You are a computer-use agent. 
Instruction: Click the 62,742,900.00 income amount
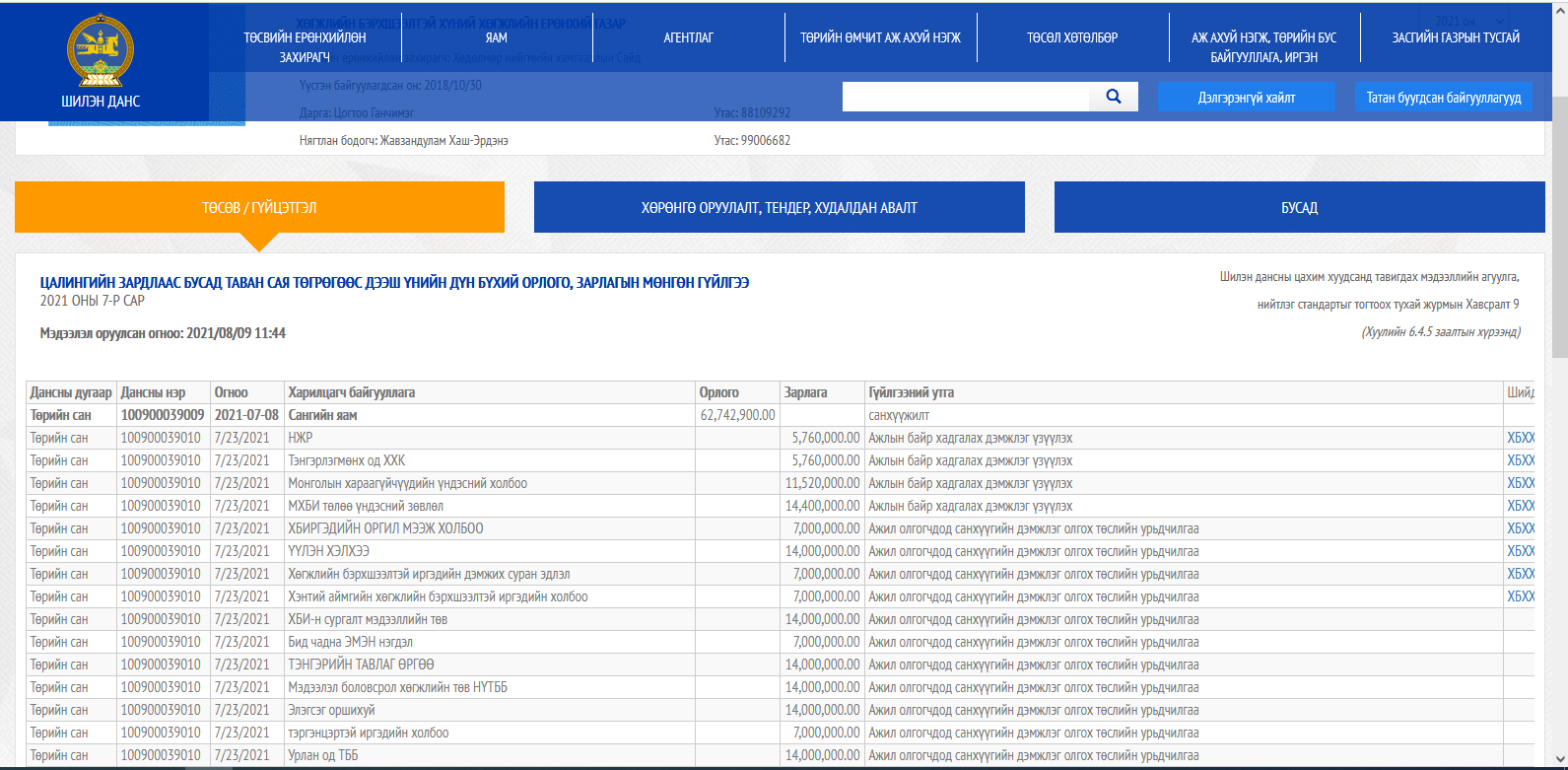tap(738, 415)
